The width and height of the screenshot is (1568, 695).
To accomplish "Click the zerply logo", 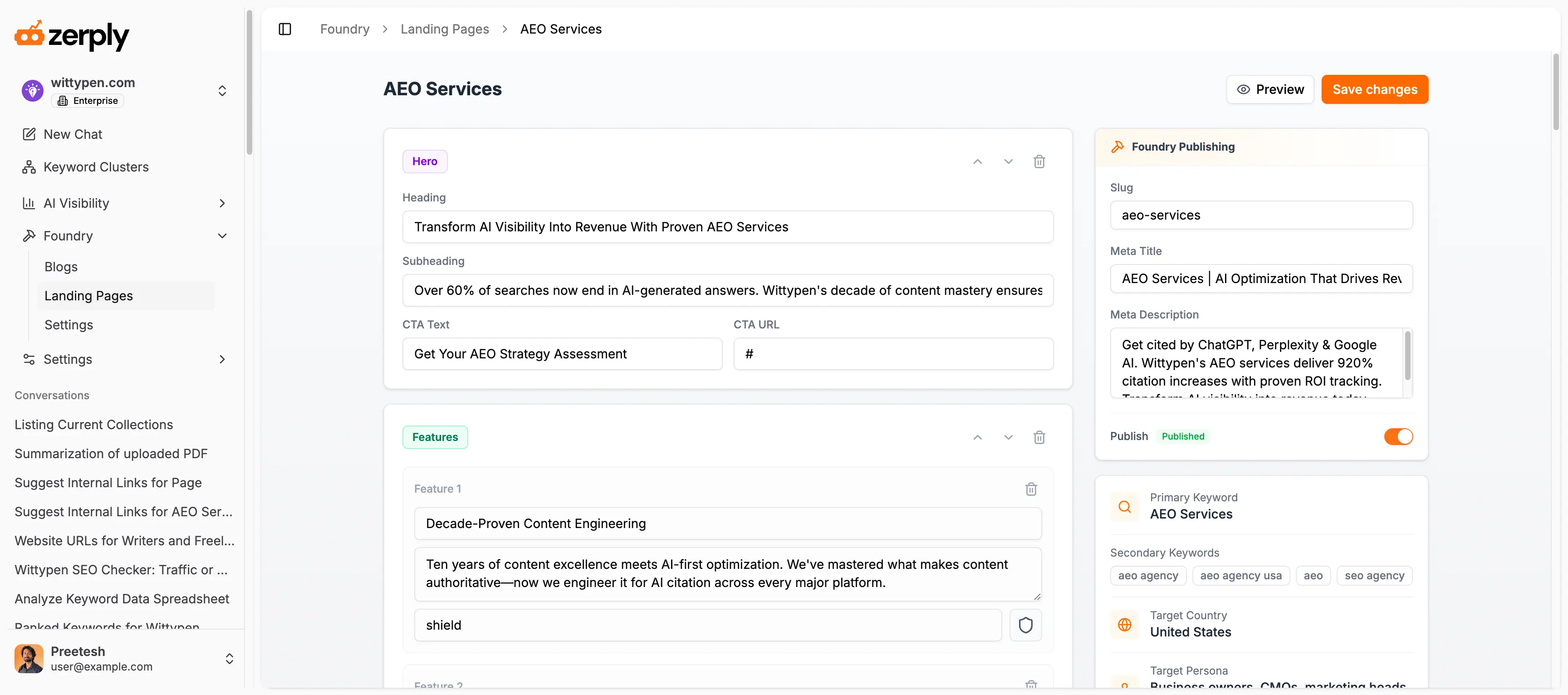I will (x=72, y=35).
